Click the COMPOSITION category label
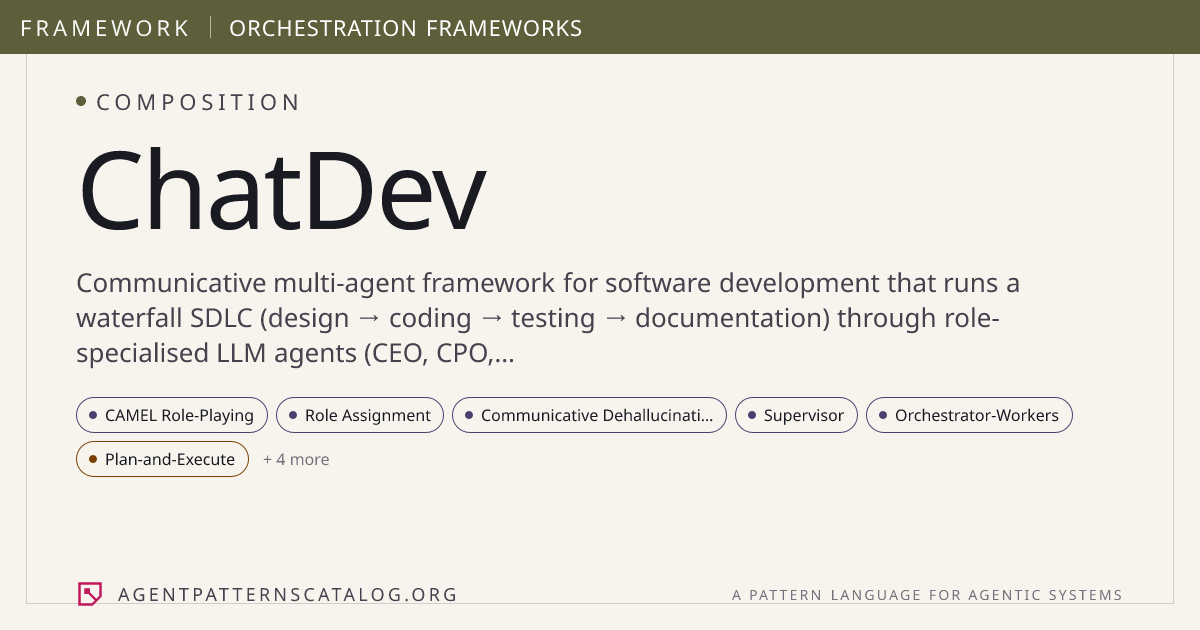1200x630 pixels. [x=198, y=102]
